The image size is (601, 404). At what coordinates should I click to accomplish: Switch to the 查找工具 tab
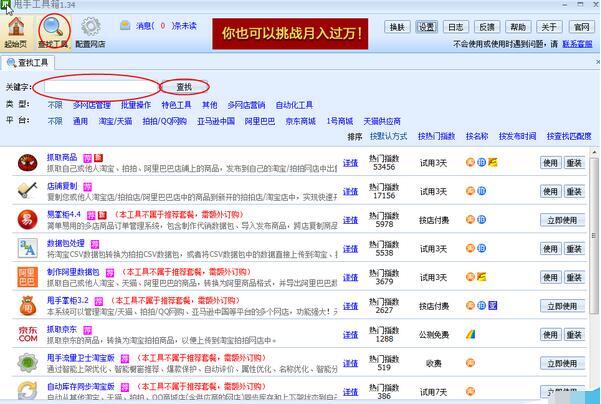[x=28, y=62]
